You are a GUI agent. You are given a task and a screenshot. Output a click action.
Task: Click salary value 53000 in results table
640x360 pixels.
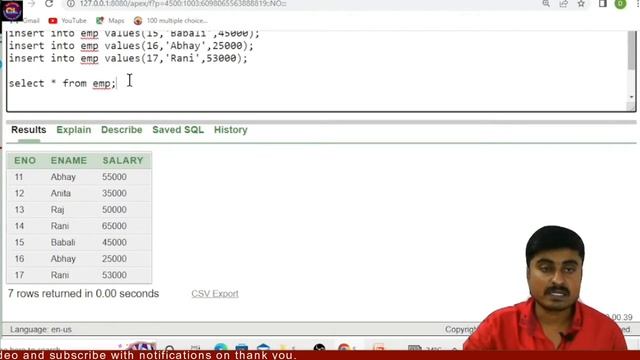click(x=114, y=275)
